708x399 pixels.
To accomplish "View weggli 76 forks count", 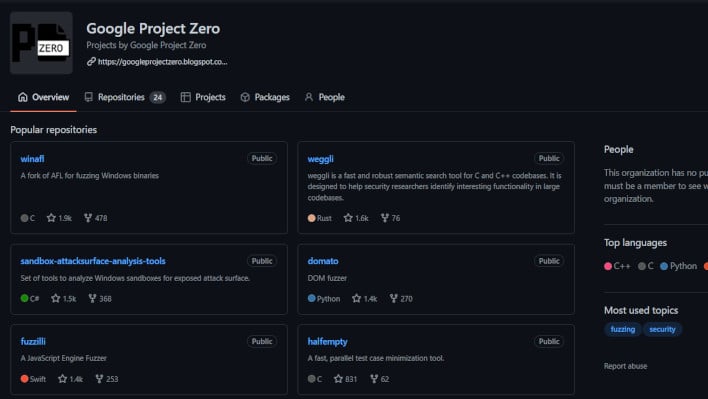I will pos(396,218).
